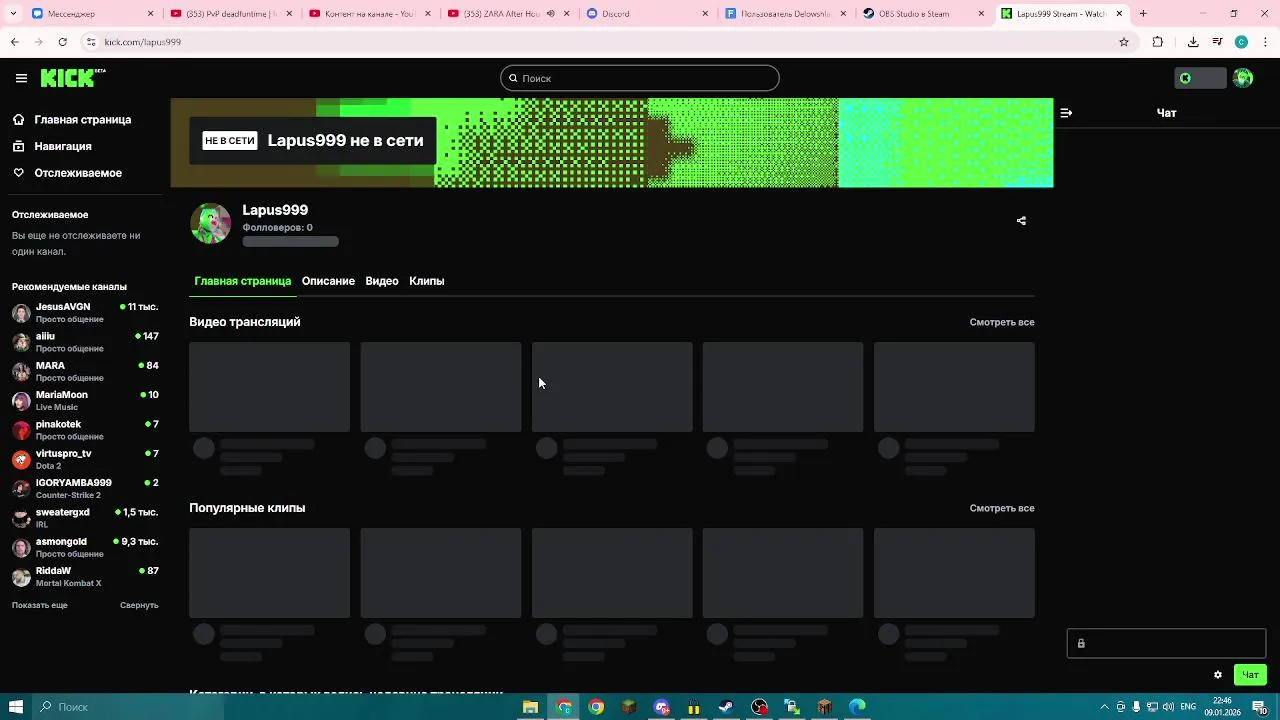Close the Discord browser tab
1280x720 pixels.
pyautogui.click(x=705, y=14)
